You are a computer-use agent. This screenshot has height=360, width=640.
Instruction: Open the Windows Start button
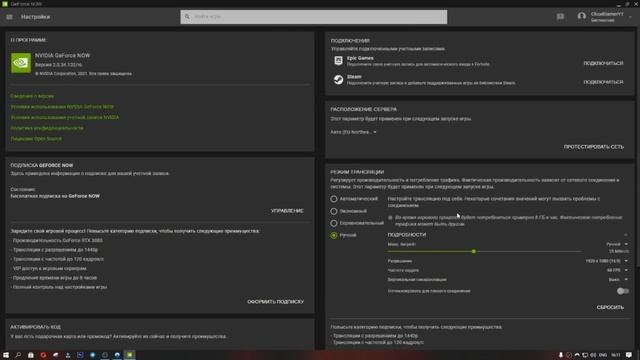(6, 355)
